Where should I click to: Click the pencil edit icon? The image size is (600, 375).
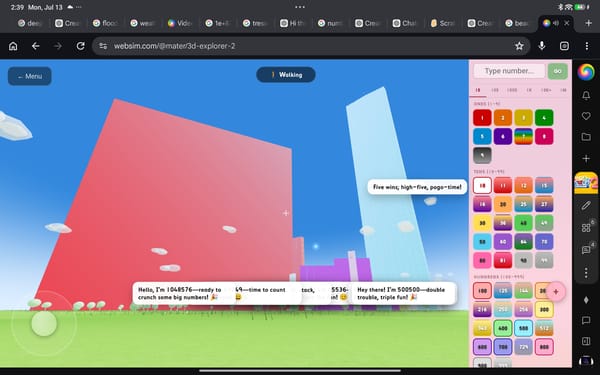[586, 206]
